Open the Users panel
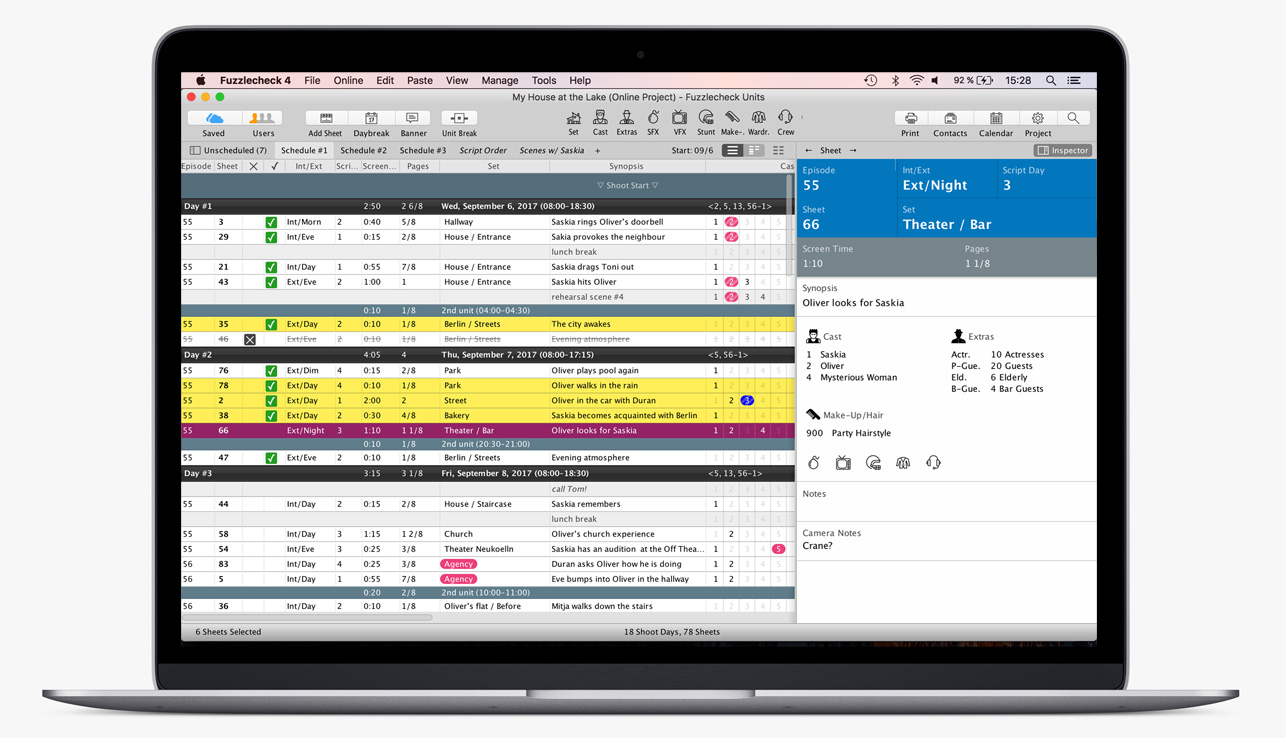Viewport: 1286px width, 738px height. [263, 119]
